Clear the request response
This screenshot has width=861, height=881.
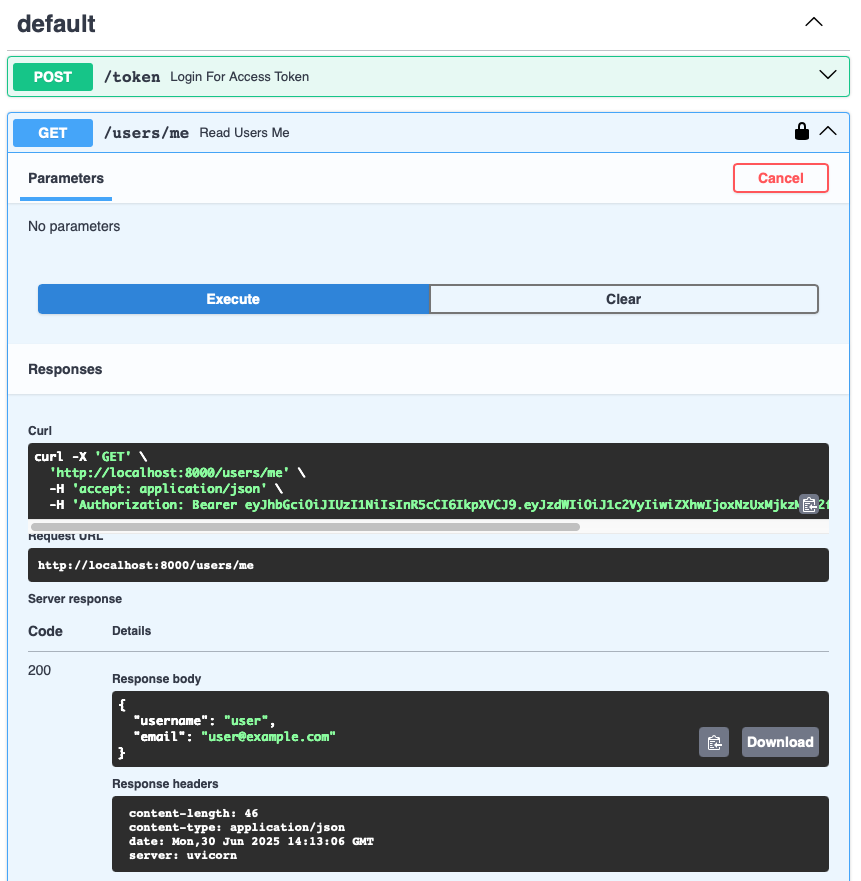pyautogui.click(x=623, y=299)
